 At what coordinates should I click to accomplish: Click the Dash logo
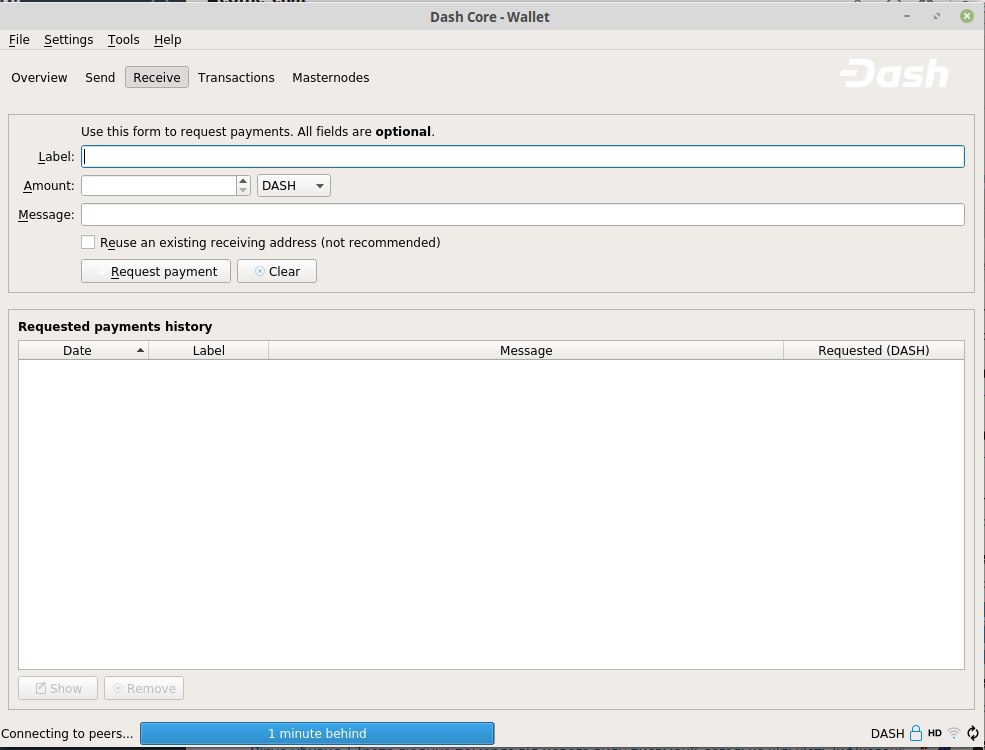pos(894,74)
